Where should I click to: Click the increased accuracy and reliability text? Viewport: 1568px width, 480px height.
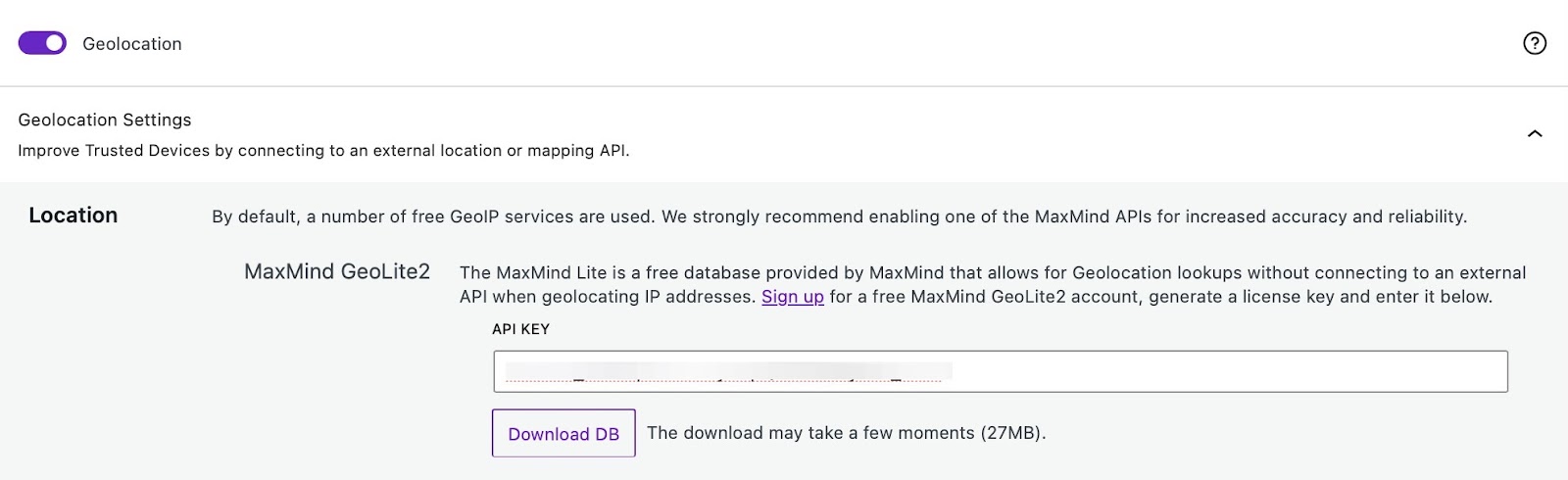click(1313, 216)
